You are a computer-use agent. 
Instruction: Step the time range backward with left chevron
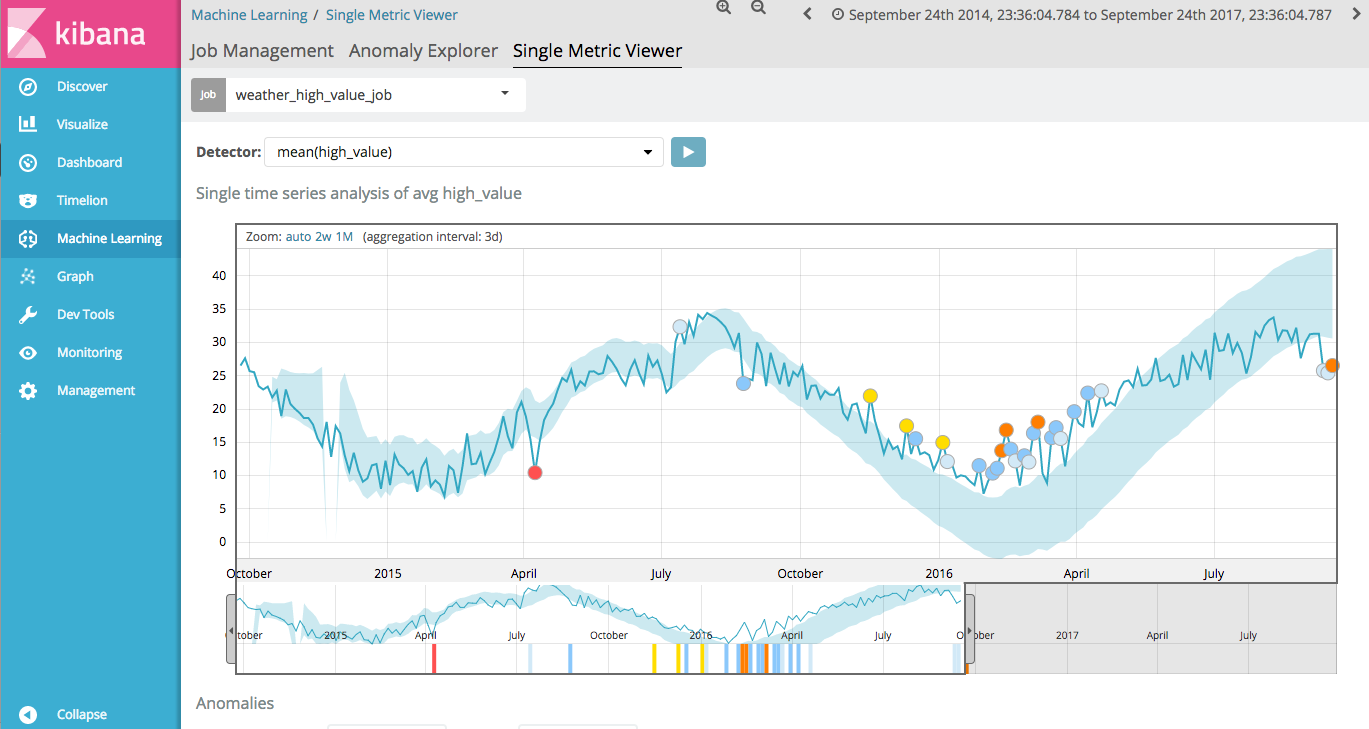pos(808,15)
